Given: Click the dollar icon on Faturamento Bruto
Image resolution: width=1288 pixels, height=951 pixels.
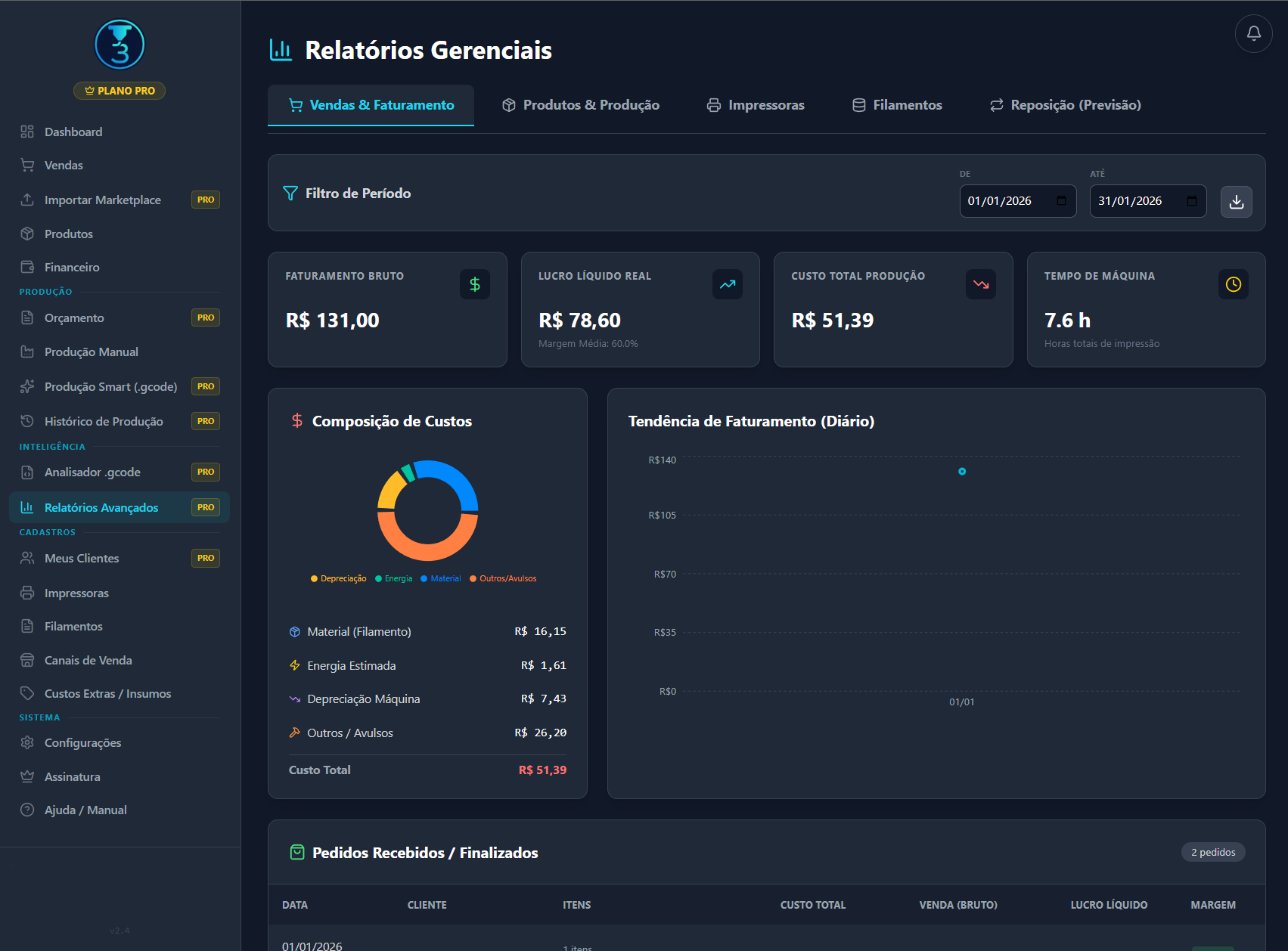Looking at the screenshot, I should click(x=474, y=284).
